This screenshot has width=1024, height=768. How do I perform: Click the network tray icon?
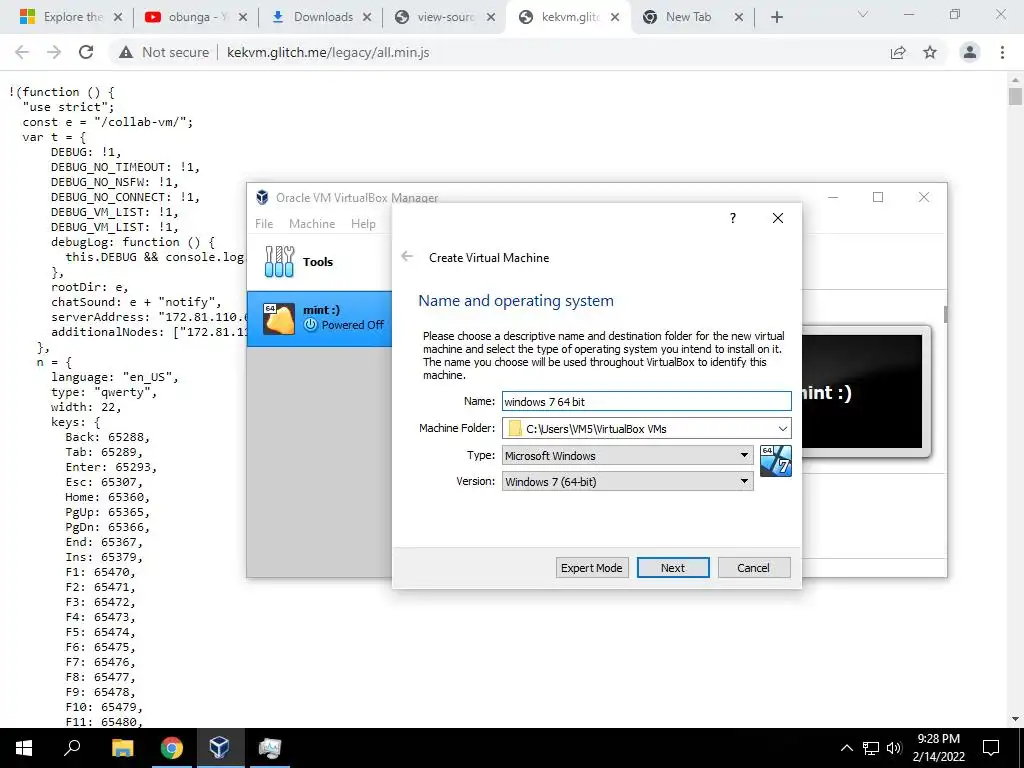tap(871, 748)
